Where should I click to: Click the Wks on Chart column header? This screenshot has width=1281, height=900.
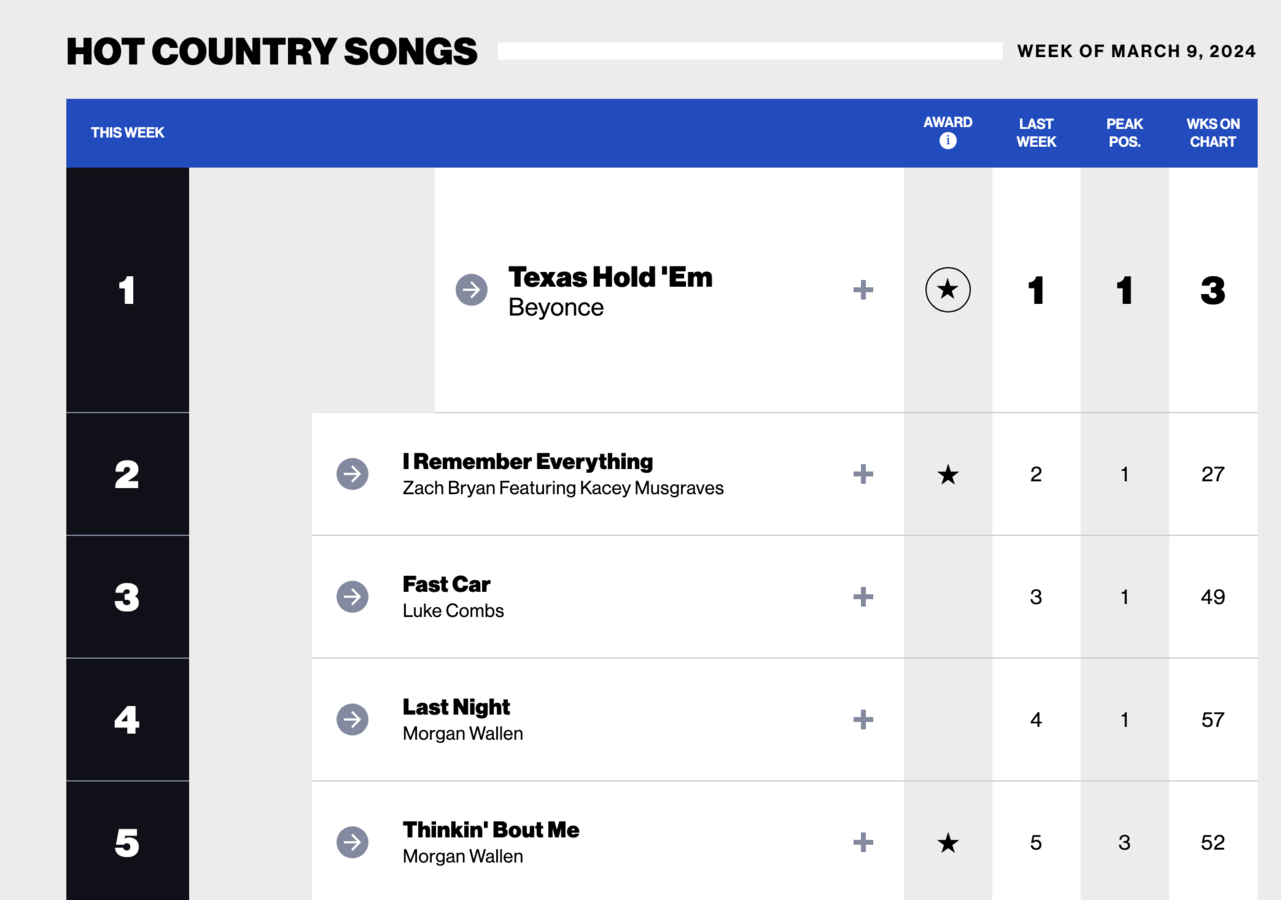[1213, 133]
